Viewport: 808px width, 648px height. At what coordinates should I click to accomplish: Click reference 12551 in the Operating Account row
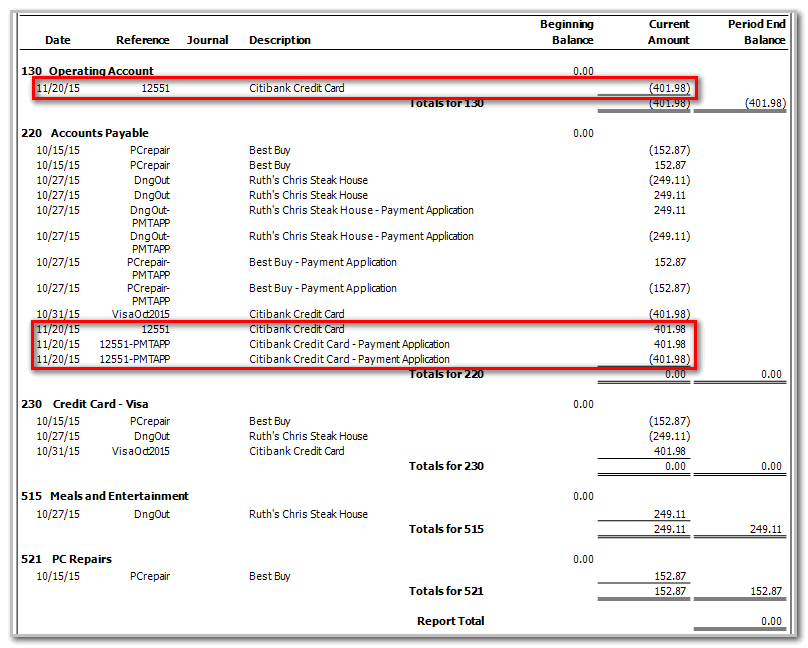155,88
